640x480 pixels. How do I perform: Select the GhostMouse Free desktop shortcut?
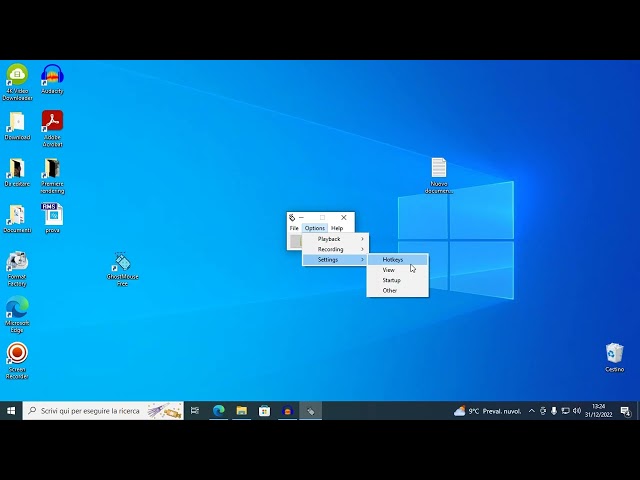(x=122, y=269)
